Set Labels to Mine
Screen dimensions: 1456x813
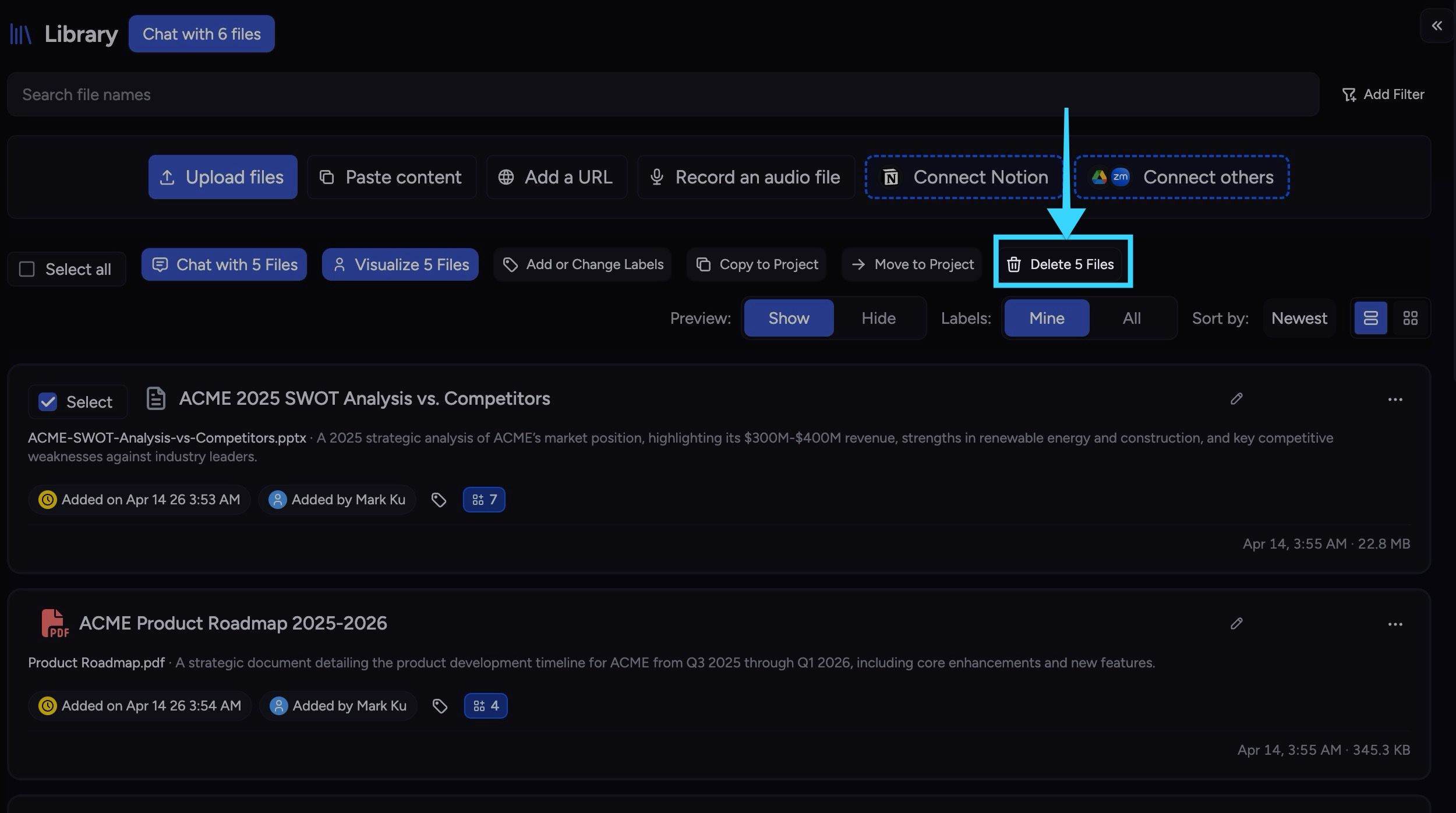[1047, 318]
